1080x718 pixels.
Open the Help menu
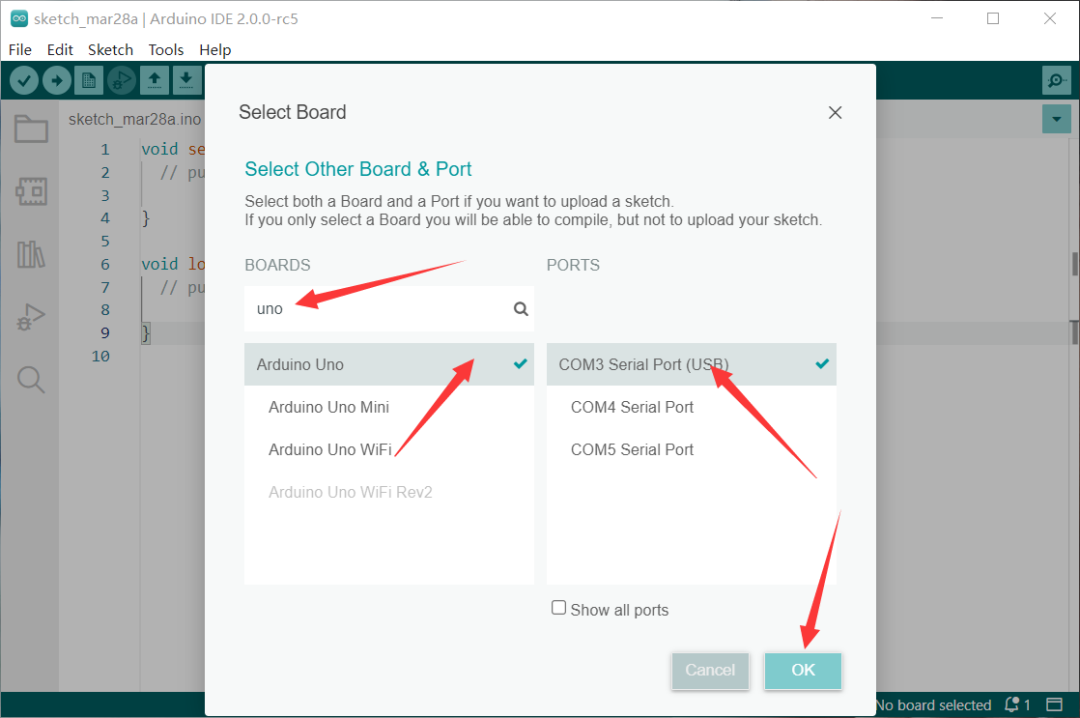(215, 50)
